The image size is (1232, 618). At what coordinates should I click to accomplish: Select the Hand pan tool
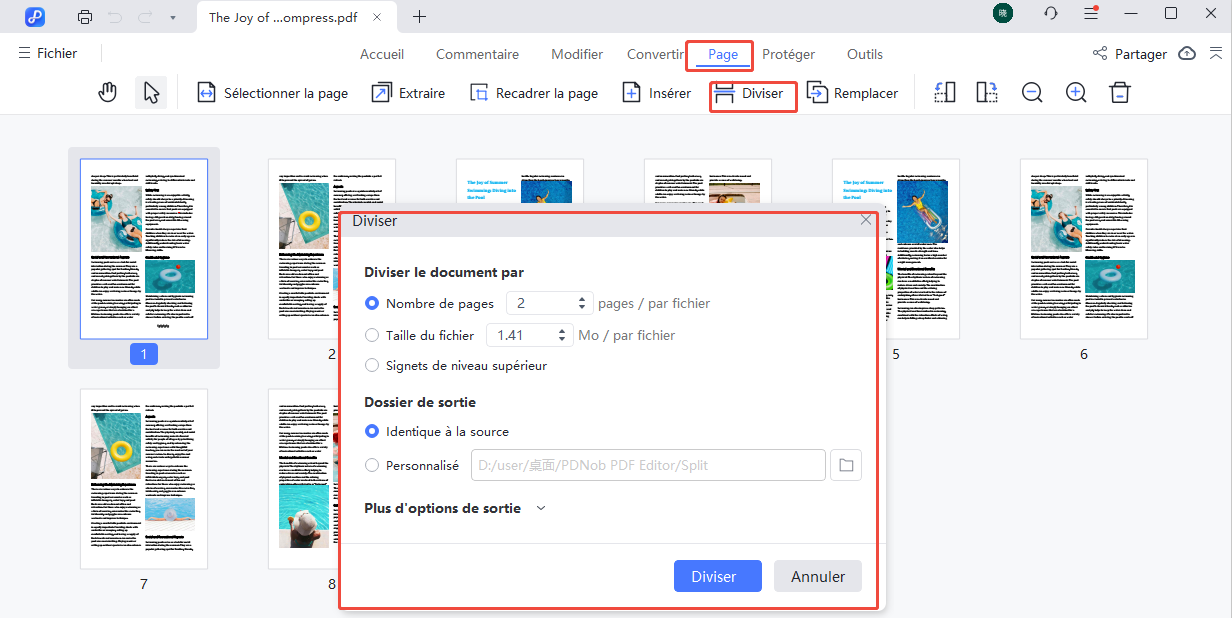click(108, 93)
